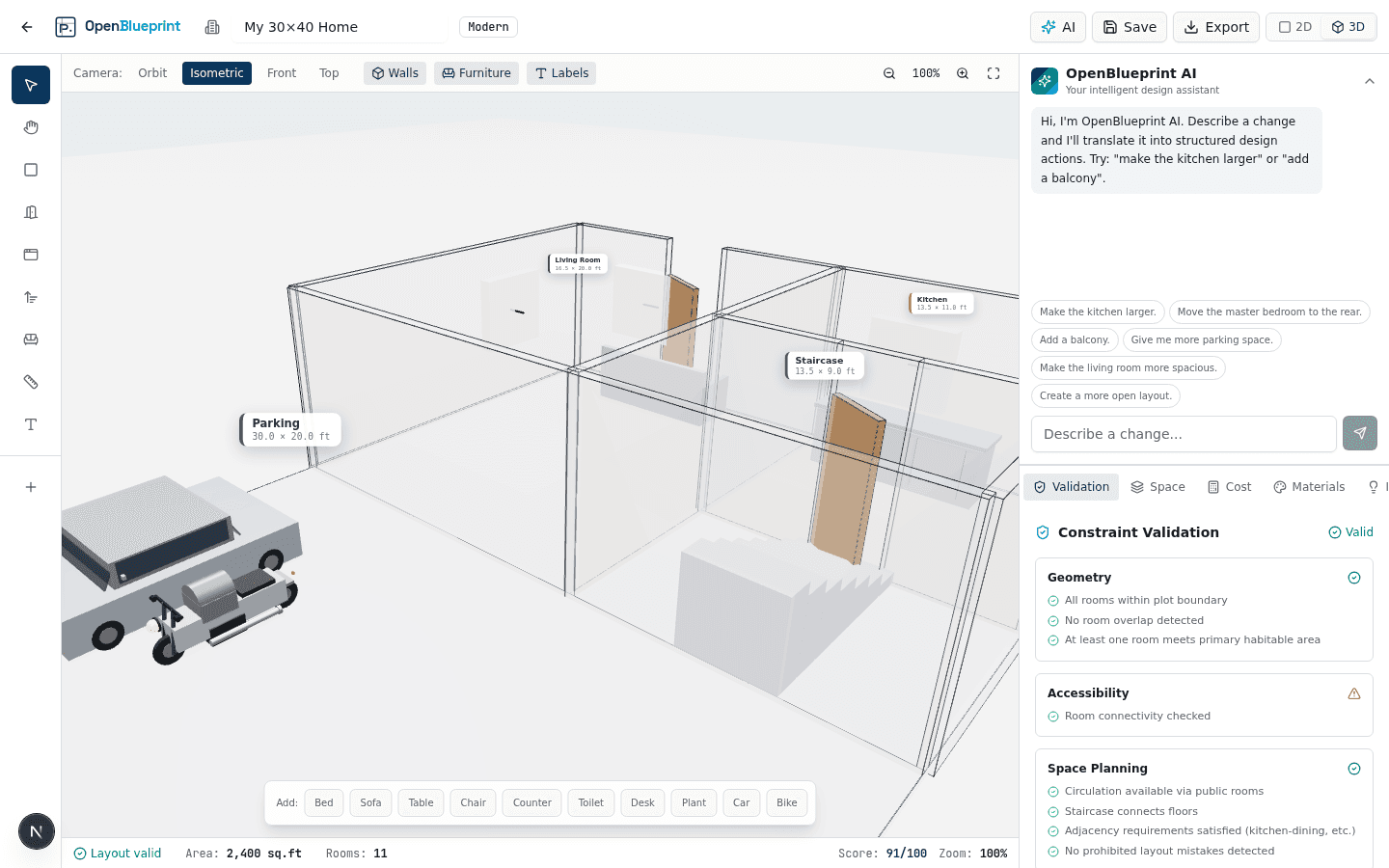Add a Table to the scene

(421, 802)
